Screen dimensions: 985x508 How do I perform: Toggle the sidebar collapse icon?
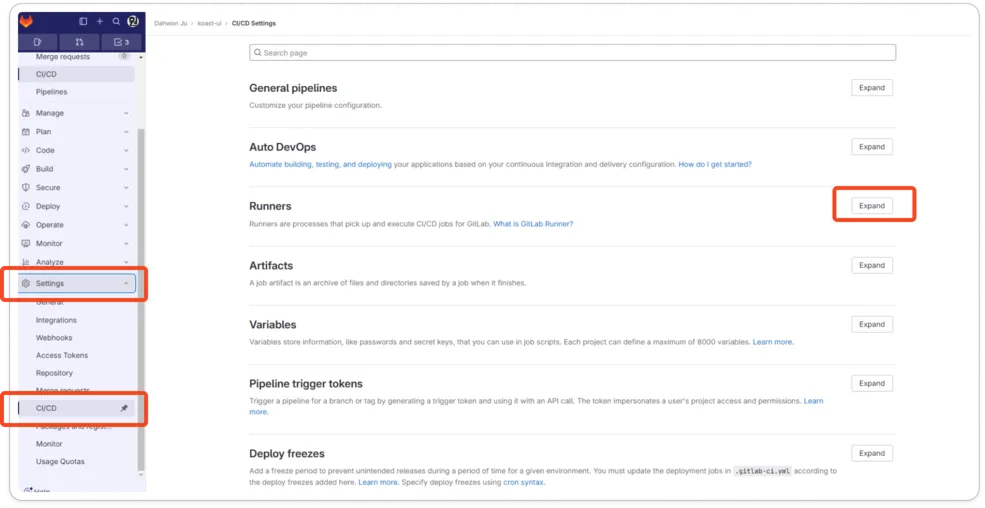click(83, 21)
